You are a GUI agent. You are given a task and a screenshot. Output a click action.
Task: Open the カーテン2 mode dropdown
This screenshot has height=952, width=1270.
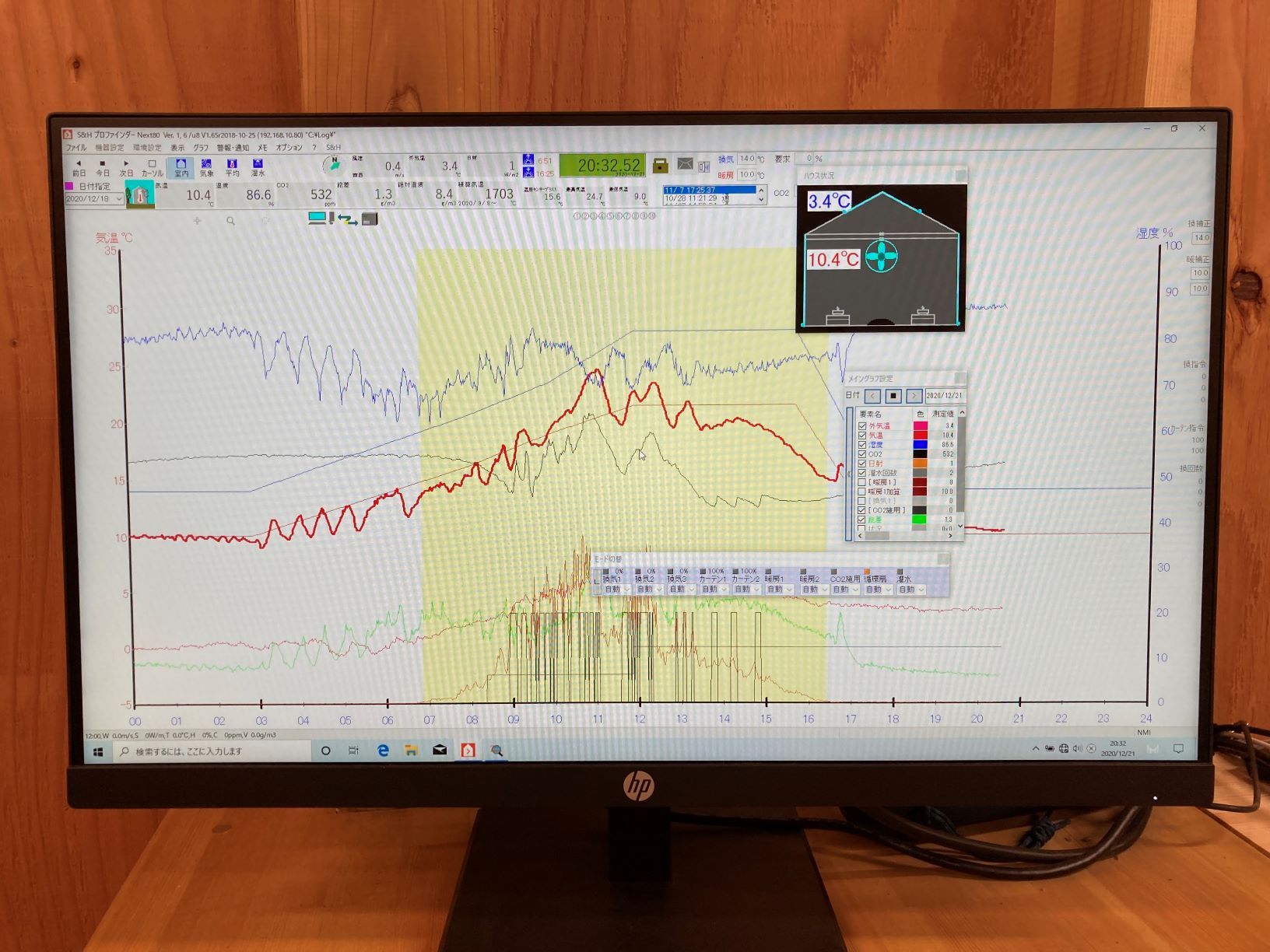point(746,590)
